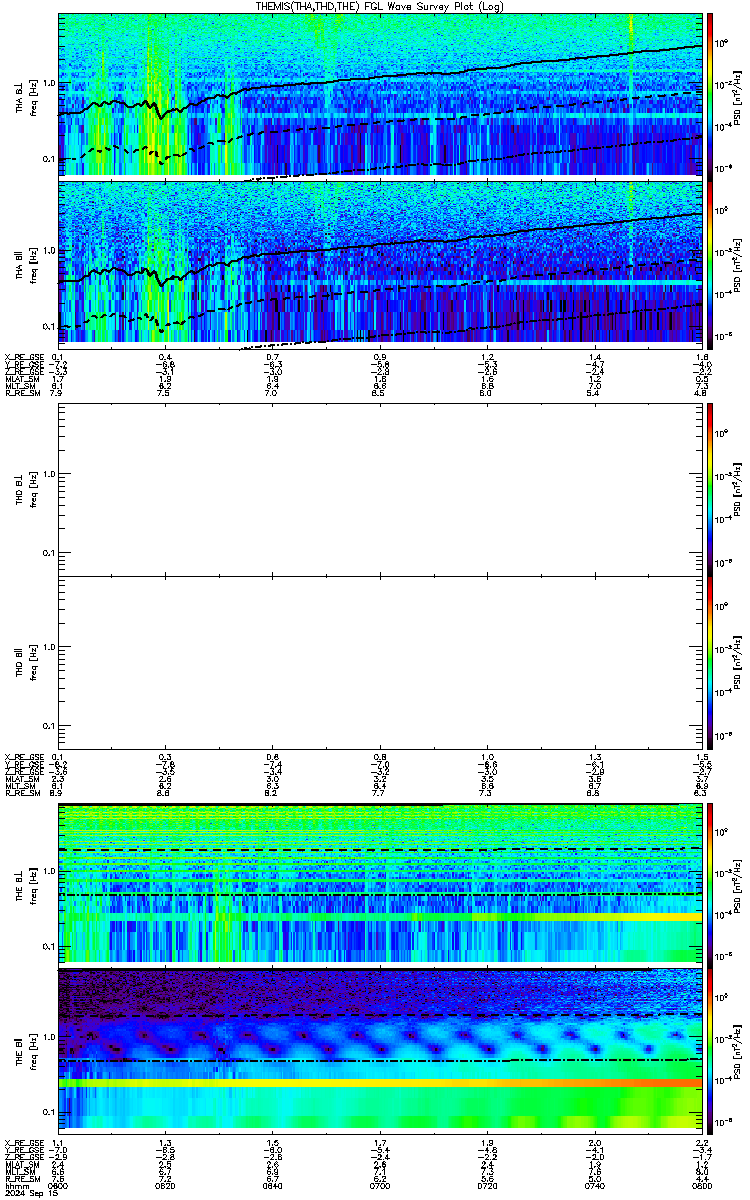Select the empty THD B-parallel panel
Image resolution: width=750 pixels, height=1200 pixels.
click(379, 664)
